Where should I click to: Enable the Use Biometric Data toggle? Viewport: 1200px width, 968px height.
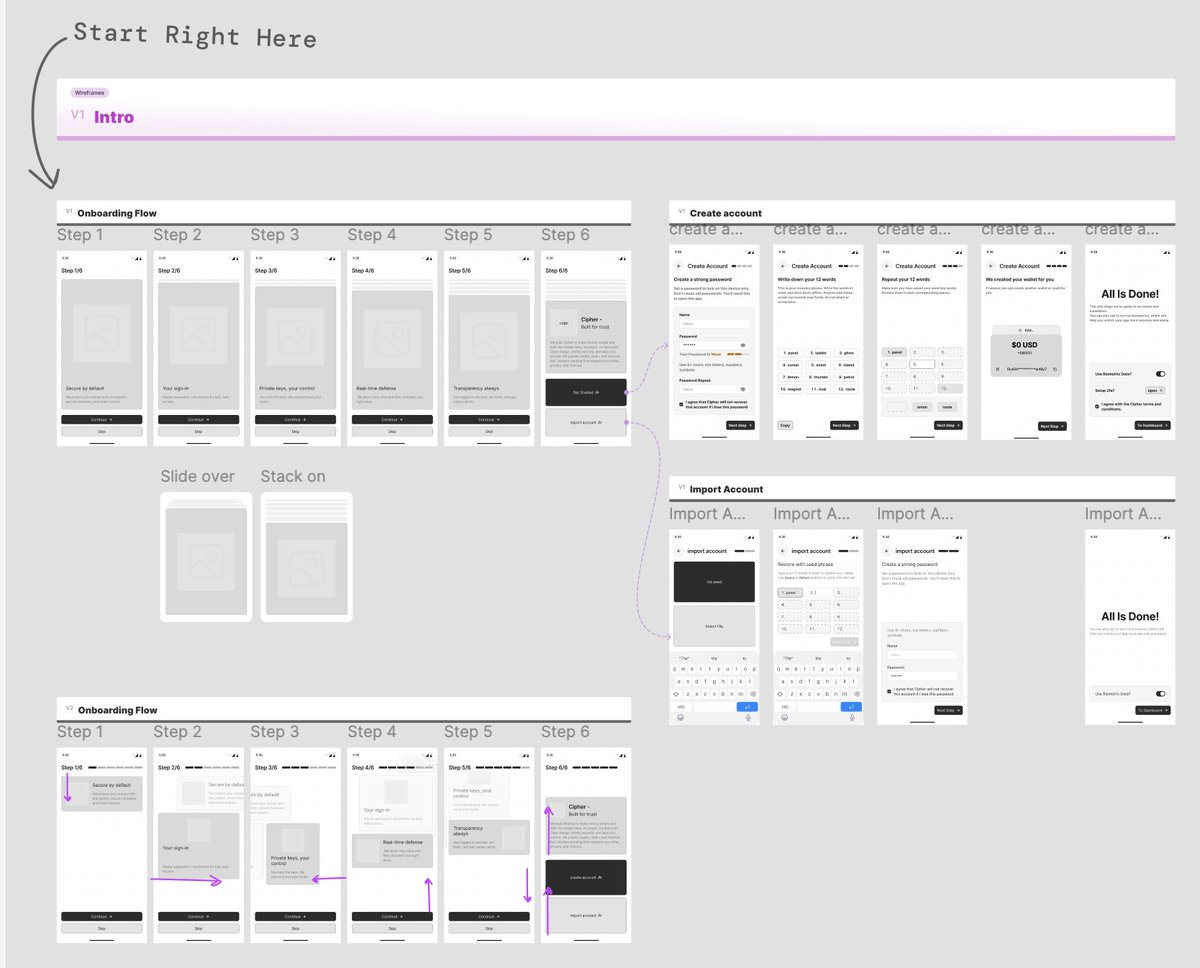pos(1160,374)
